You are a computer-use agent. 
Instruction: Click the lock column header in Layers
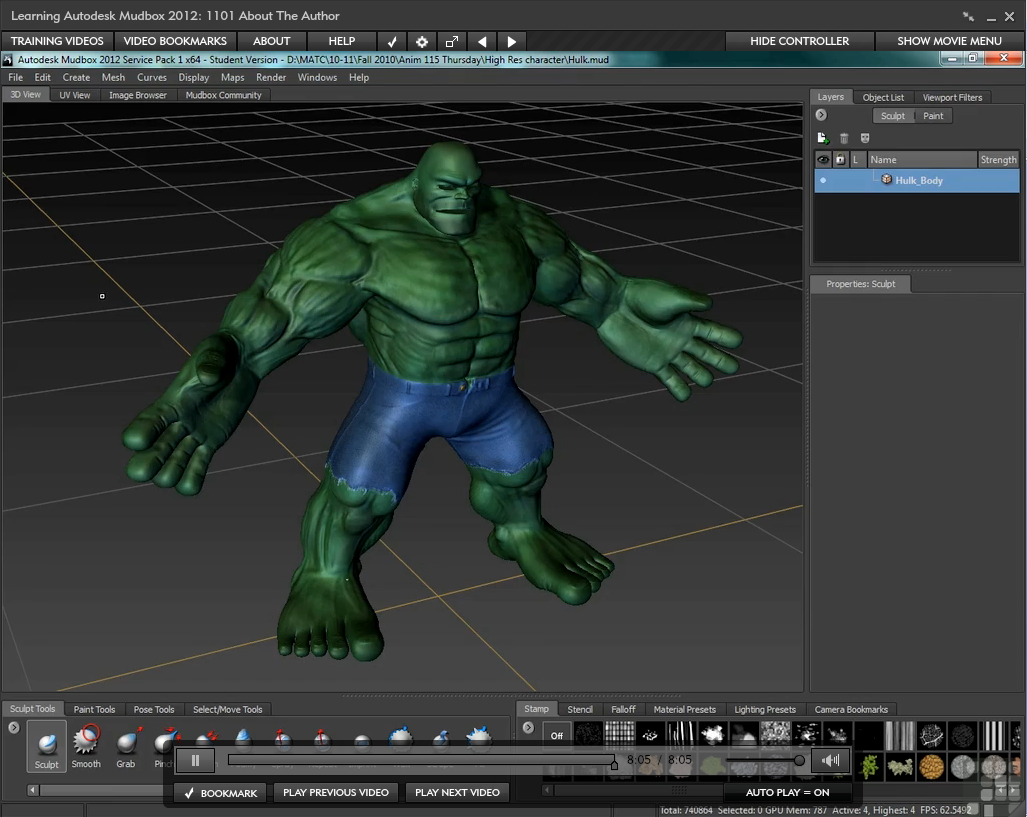(x=840, y=159)
